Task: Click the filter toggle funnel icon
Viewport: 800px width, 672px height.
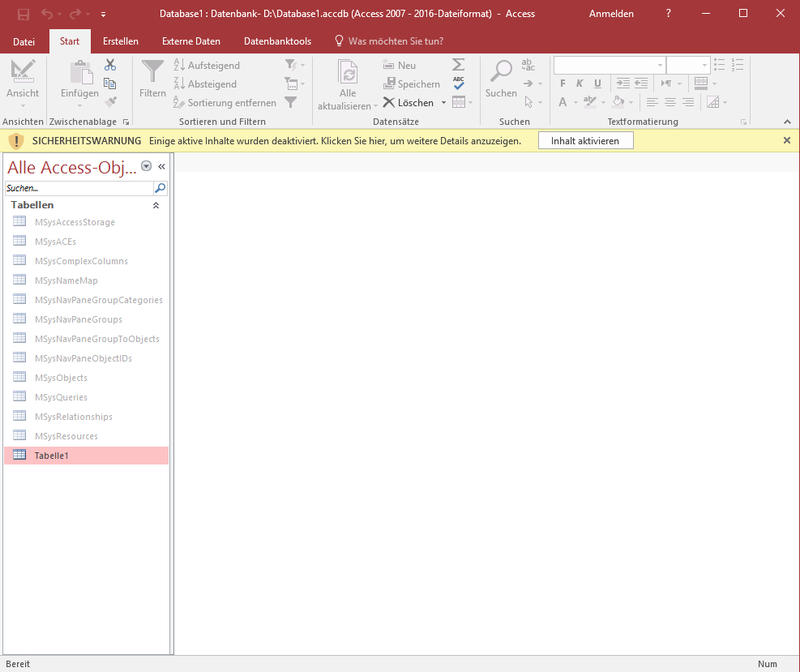Action: 291,103
